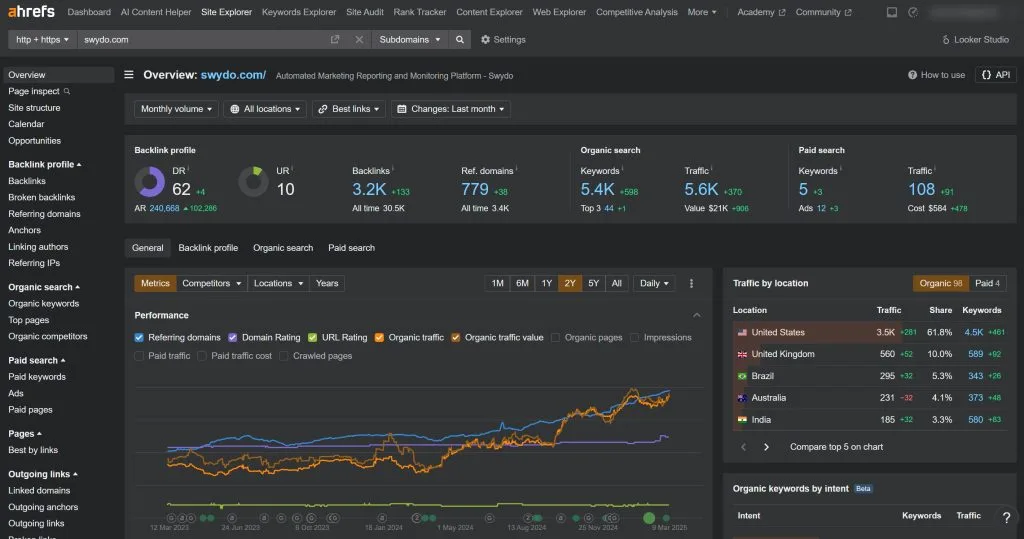Open Community external link
Image resolution: width=1024 pixels, height=539 pixels.
(823, 12)
